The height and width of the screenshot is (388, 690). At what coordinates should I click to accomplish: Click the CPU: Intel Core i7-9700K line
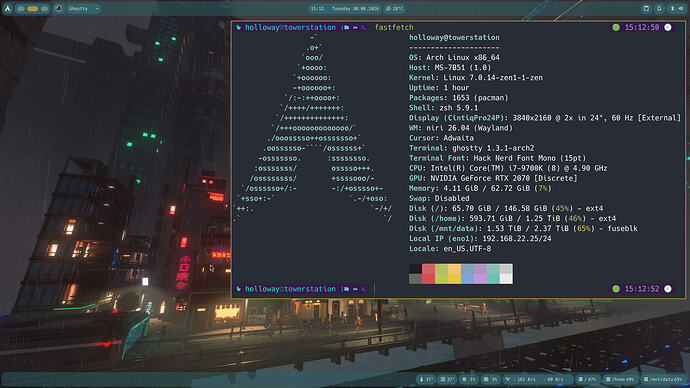[x=508, y=168]
